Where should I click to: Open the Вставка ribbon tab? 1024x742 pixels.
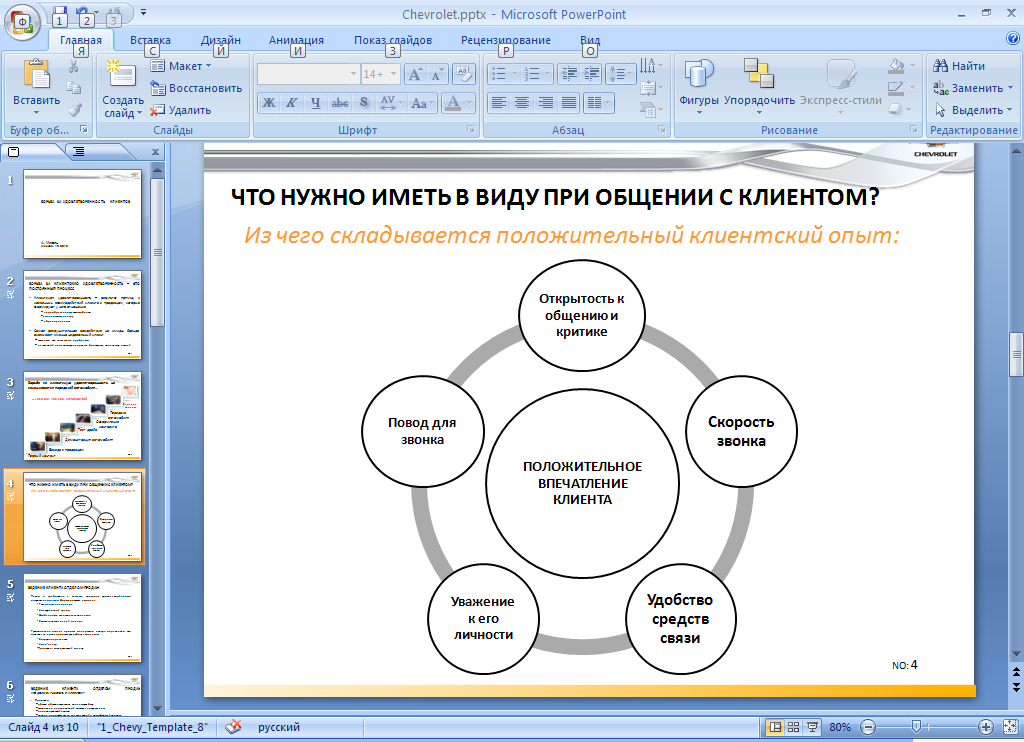(x=150, y=40)
